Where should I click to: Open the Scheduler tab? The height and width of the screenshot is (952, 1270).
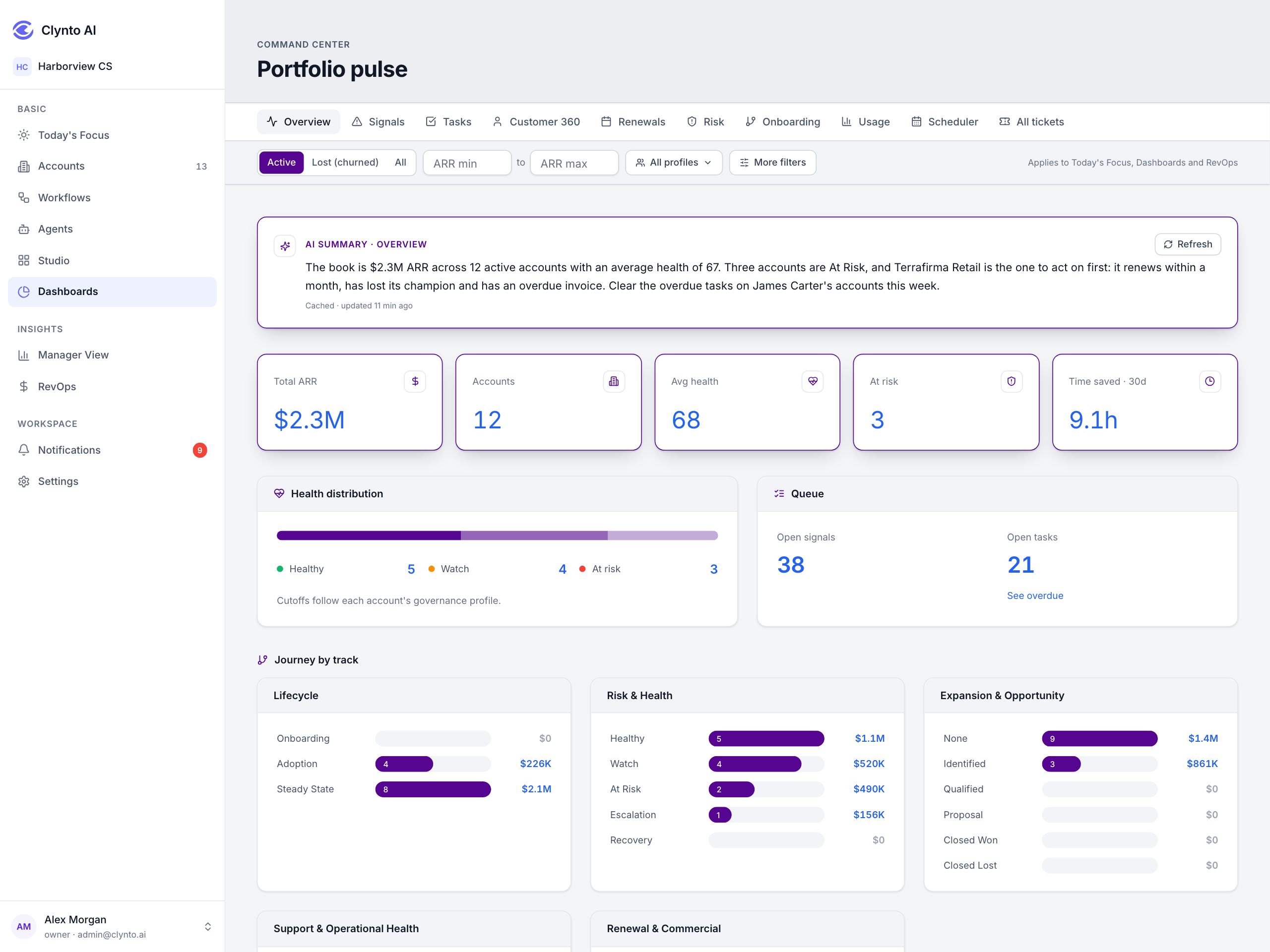[945, 121]
